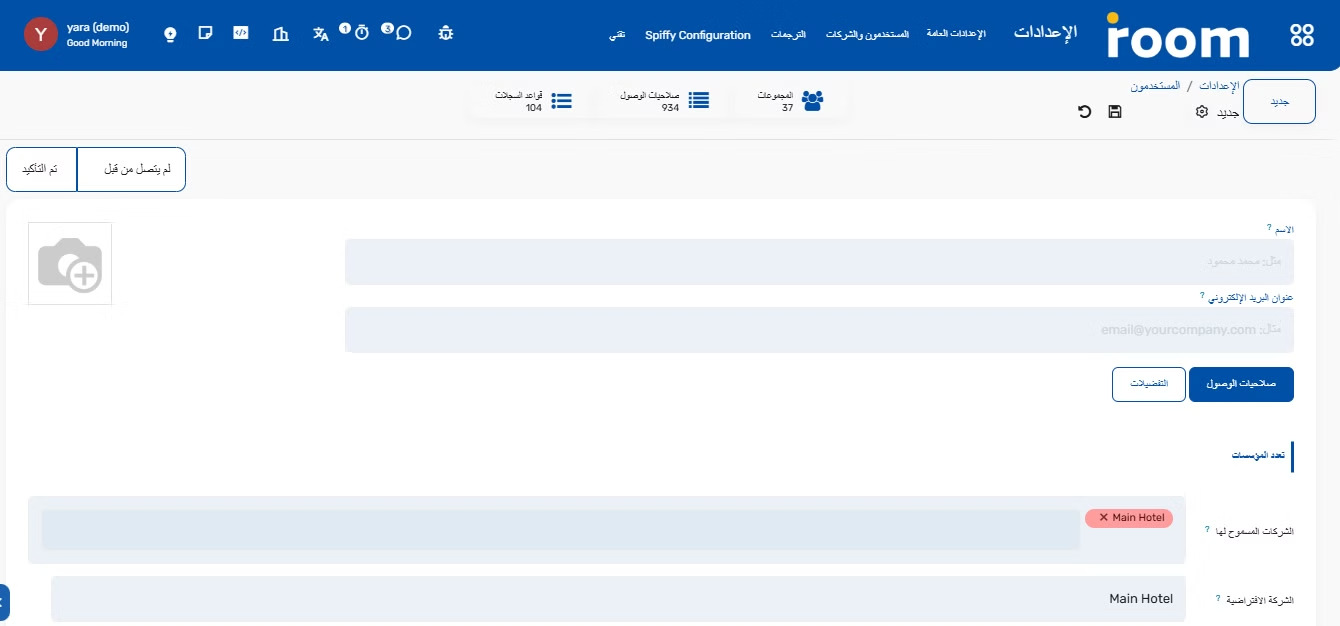Screen dimensions: 1340x626
Task: Remove the Main Hotel tag from allowed companies
Action: [1104, 518]
